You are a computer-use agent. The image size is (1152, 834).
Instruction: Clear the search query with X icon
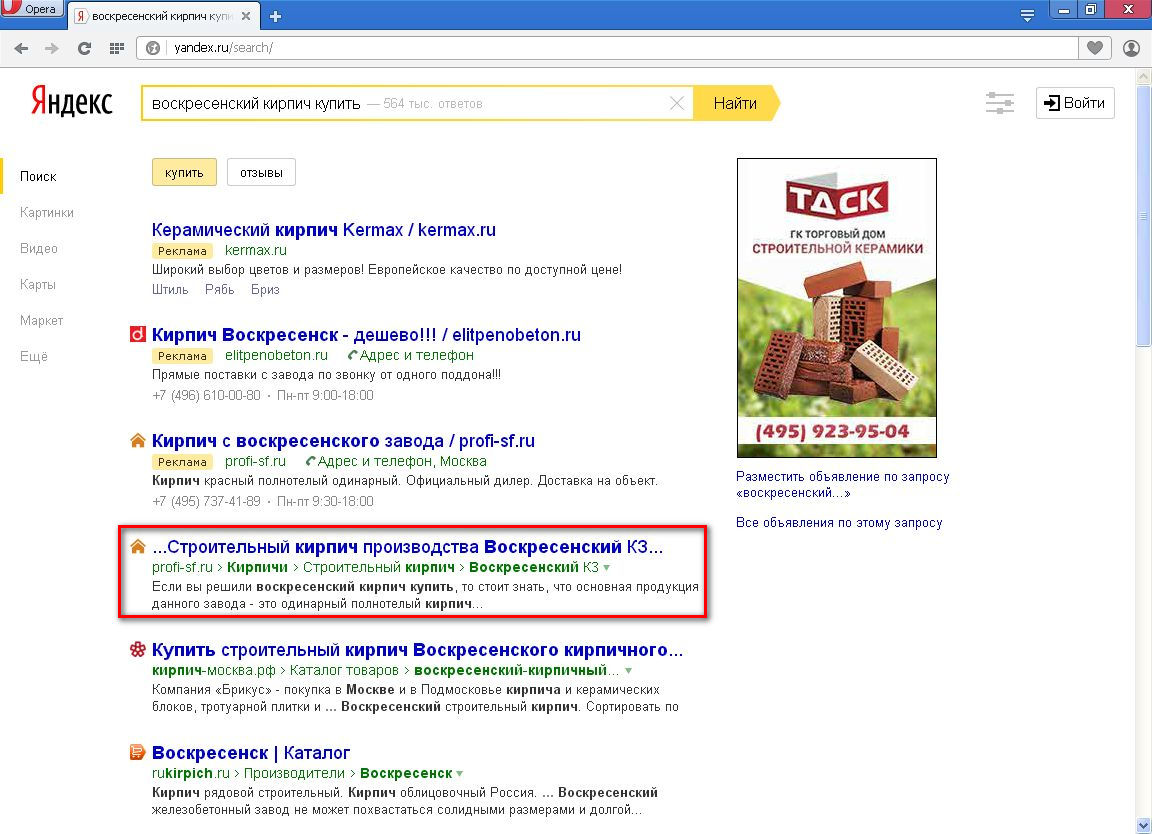click(x=677, y=103)
